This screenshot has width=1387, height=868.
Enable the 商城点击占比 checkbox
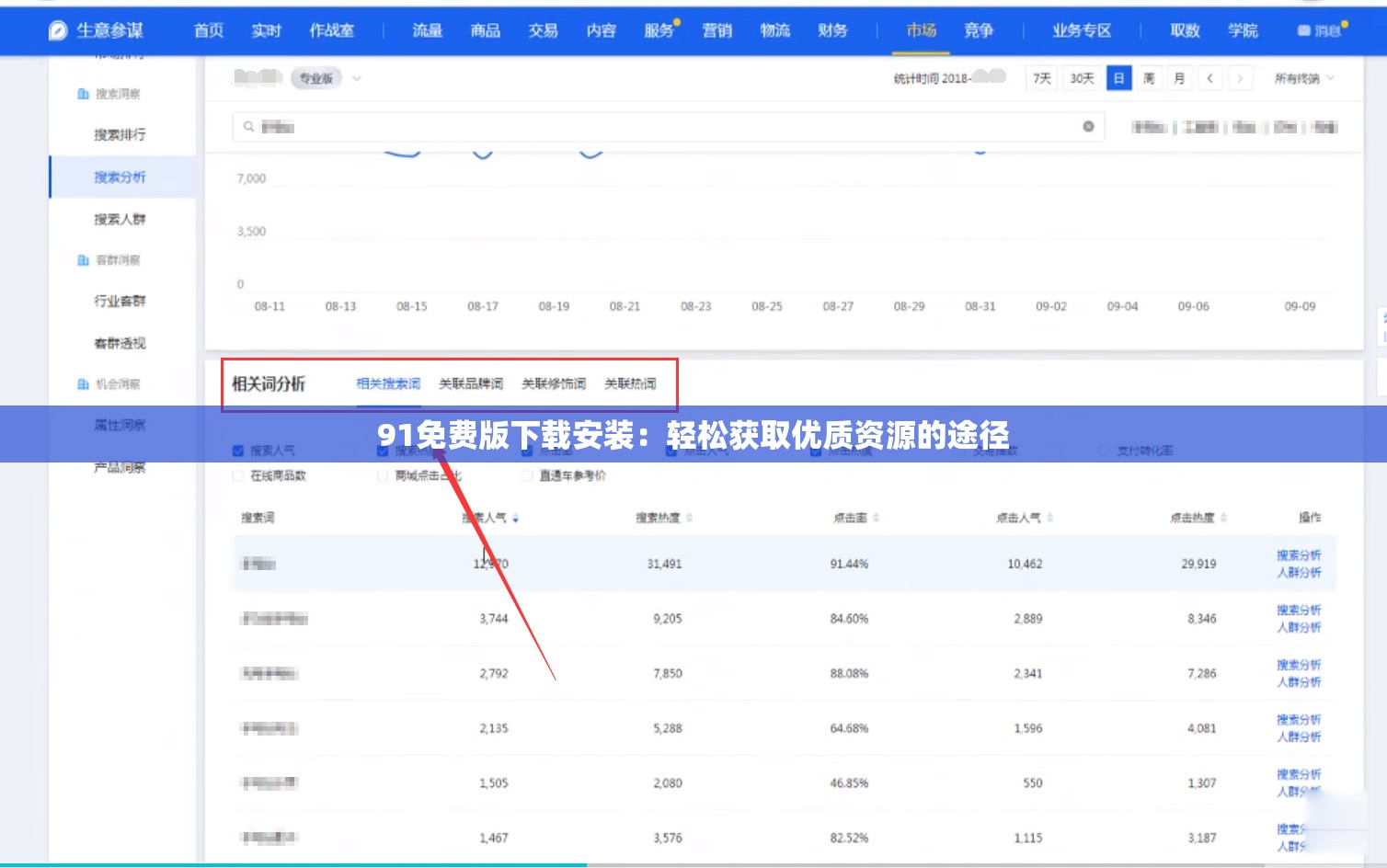tap(383, 475)
